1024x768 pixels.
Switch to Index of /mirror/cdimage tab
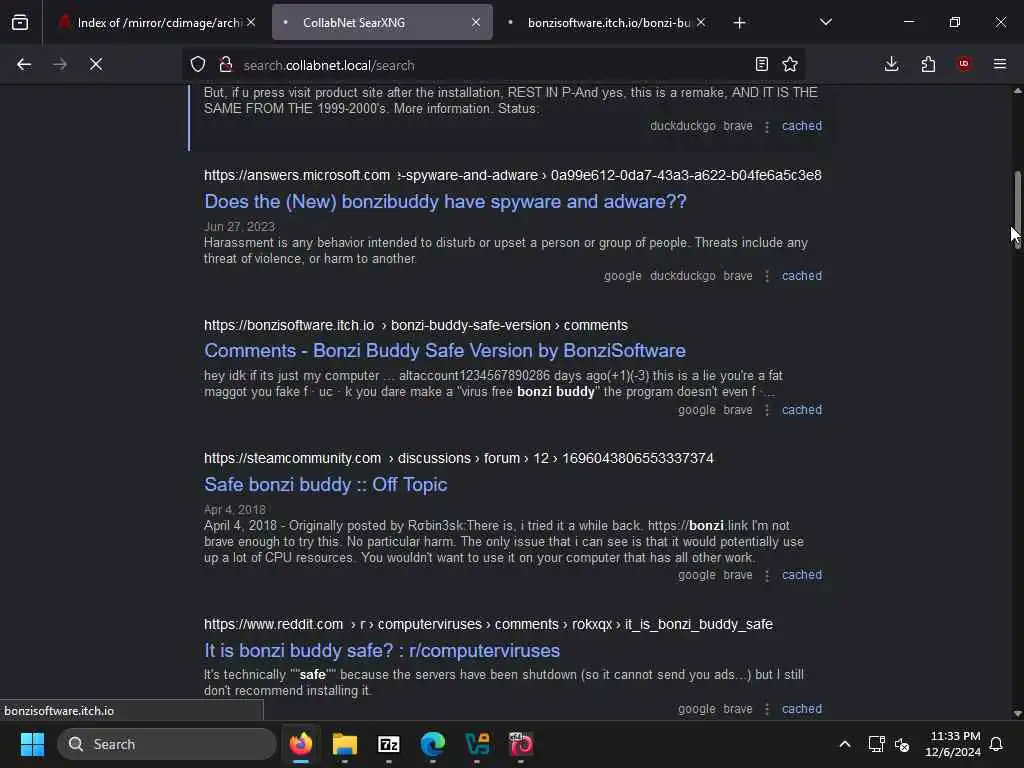(157, 22)
